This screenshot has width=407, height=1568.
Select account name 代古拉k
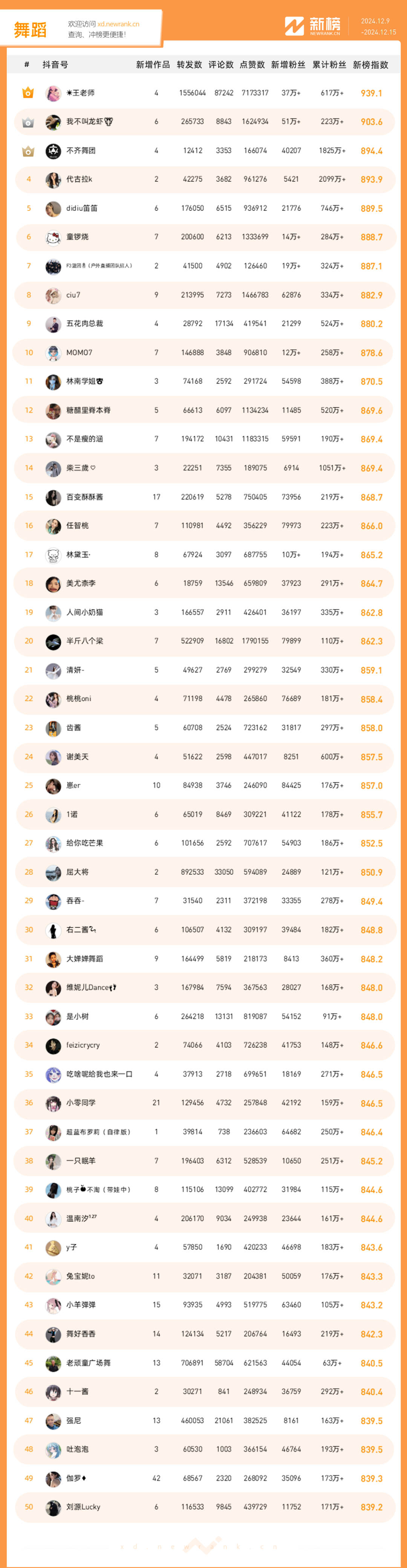tap(79, 180)
